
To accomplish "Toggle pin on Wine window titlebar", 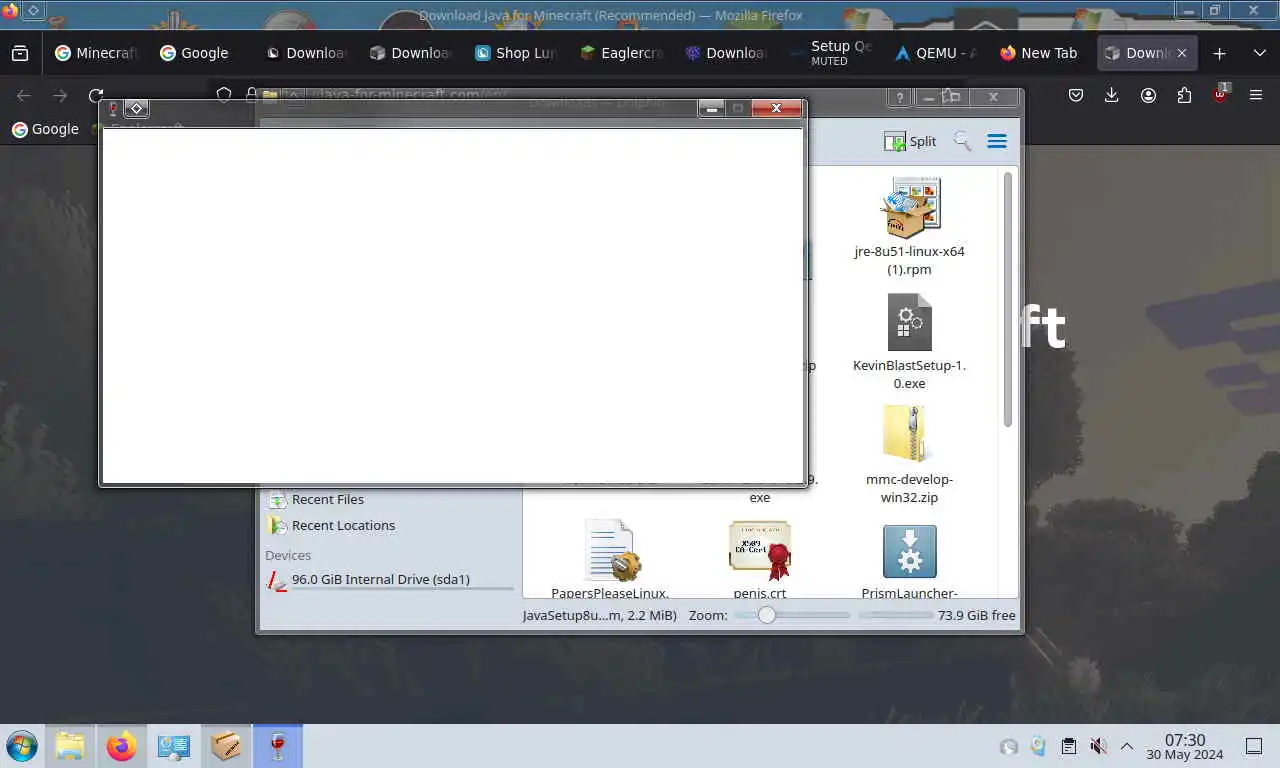I will tap(136, 108).
